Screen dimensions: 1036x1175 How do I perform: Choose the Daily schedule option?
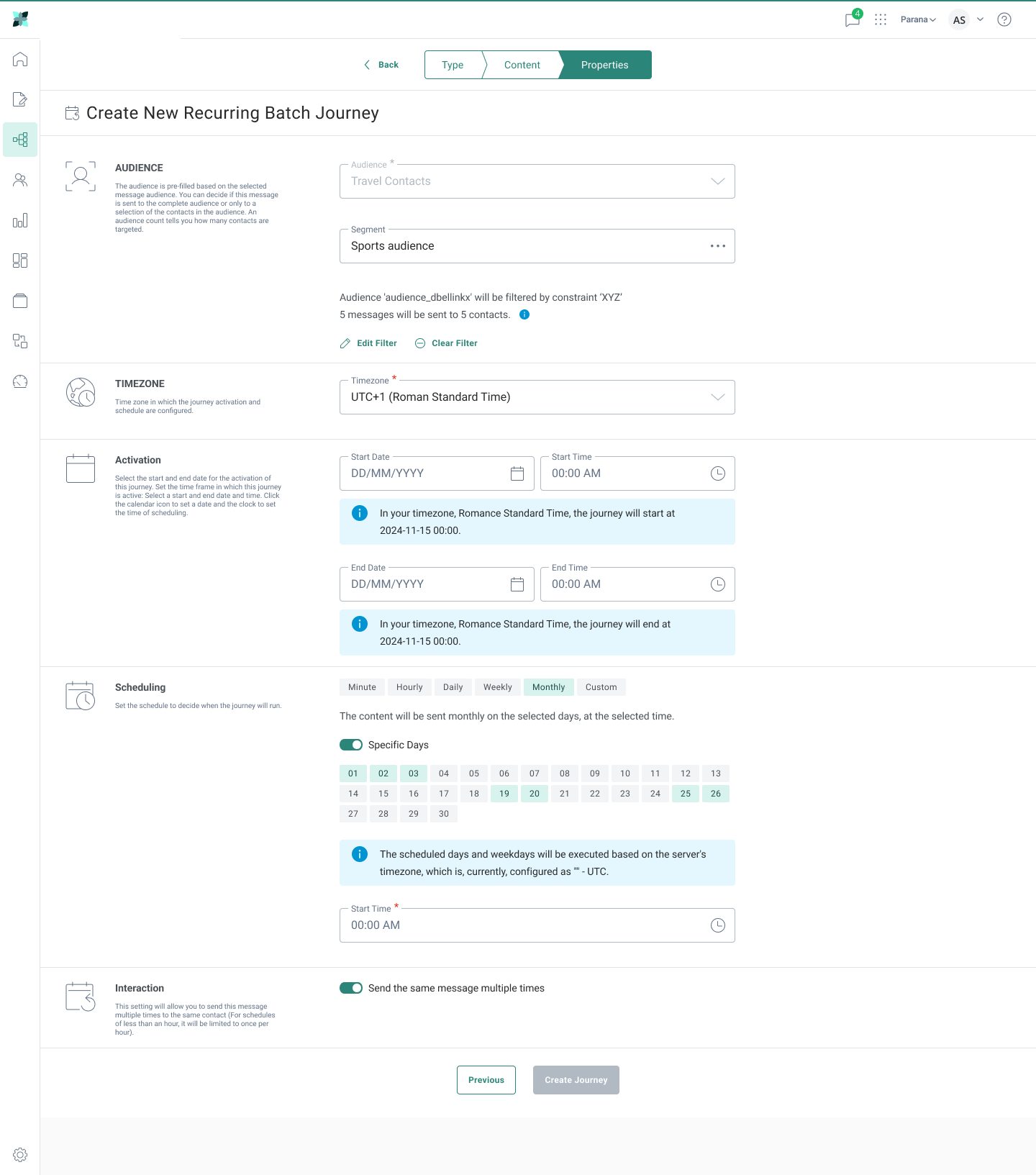coord(453,687)
